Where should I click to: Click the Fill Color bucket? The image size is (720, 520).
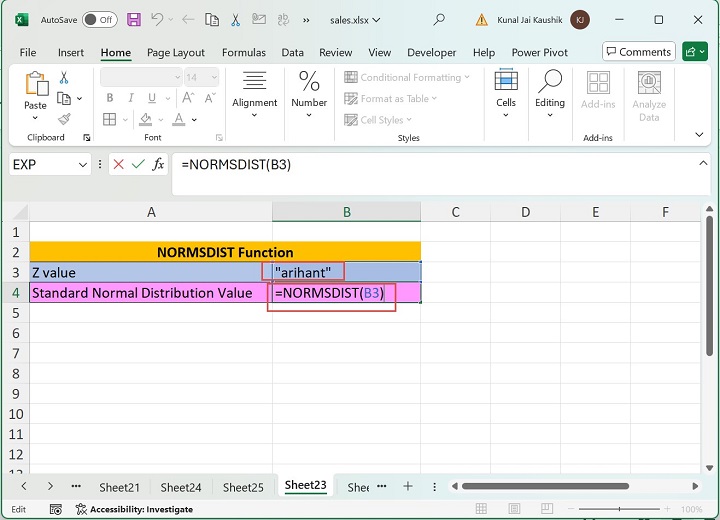(x=146, y=119)
